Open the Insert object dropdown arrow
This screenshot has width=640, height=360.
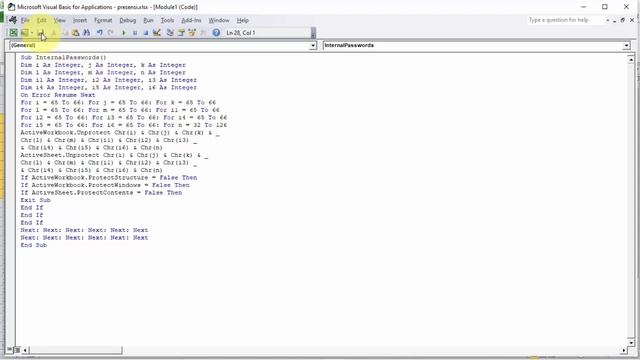32,33
